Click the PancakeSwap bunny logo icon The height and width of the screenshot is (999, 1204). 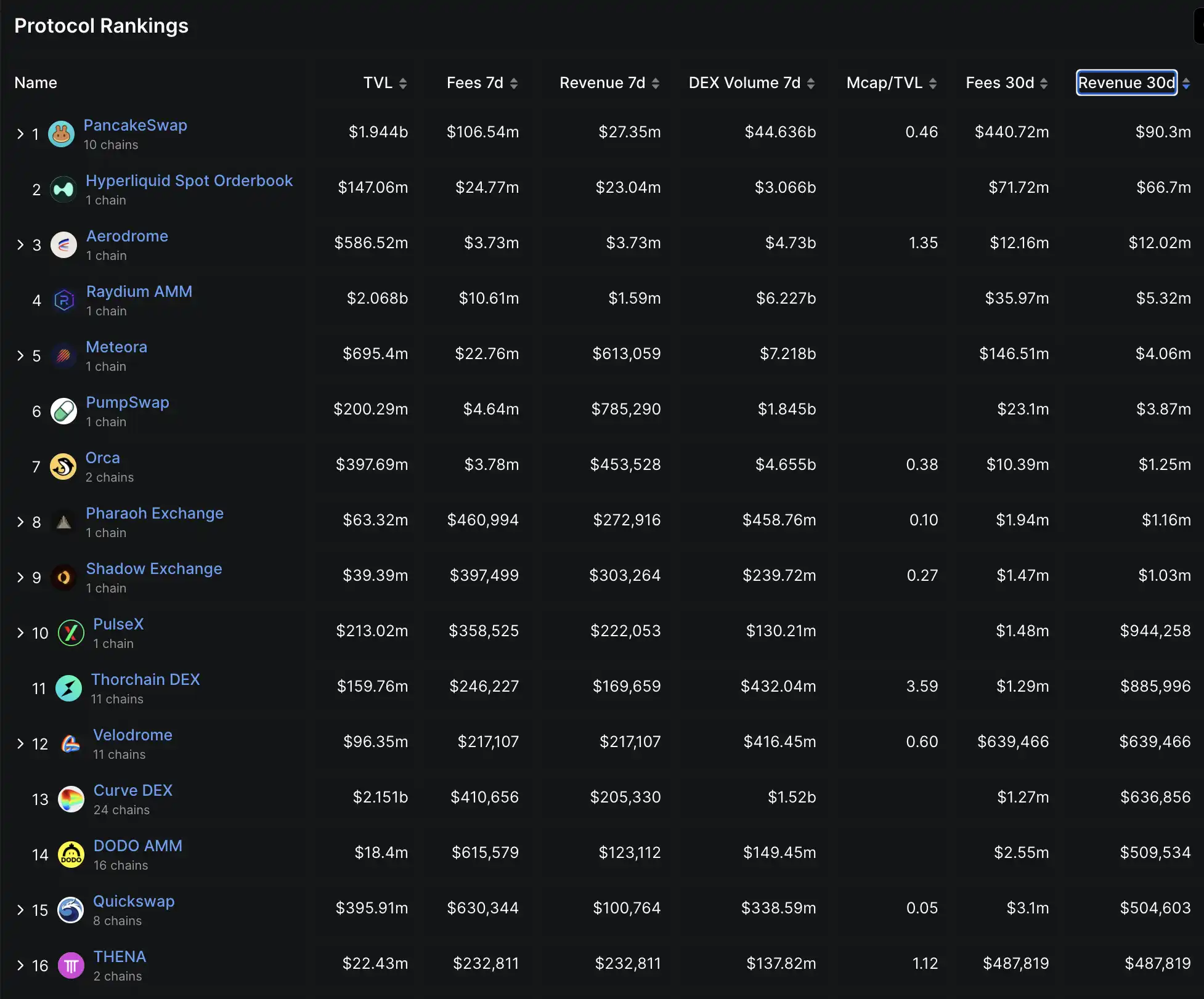click(x=62, y=134)
